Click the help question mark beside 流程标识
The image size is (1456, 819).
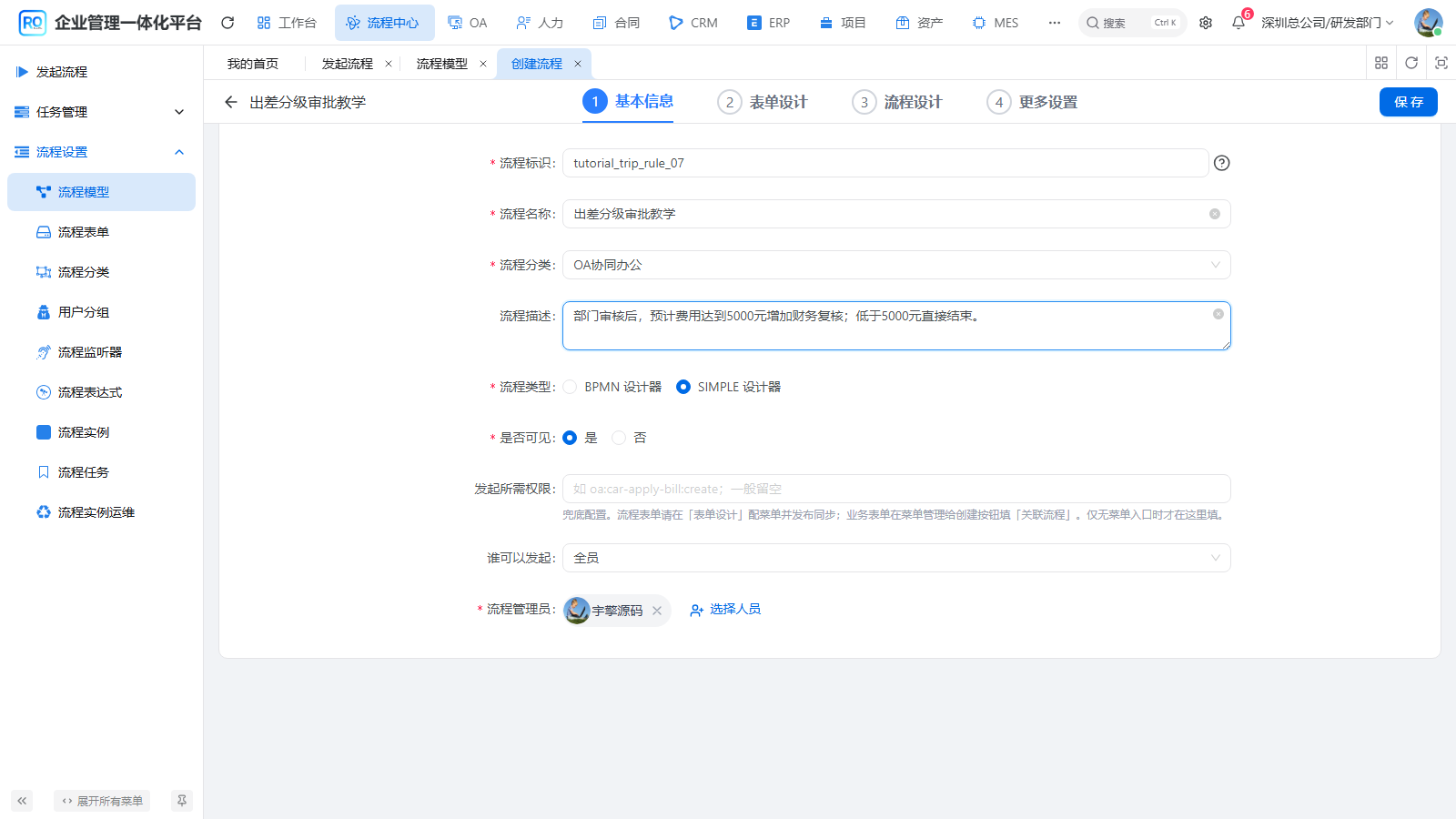[1222, 163]
